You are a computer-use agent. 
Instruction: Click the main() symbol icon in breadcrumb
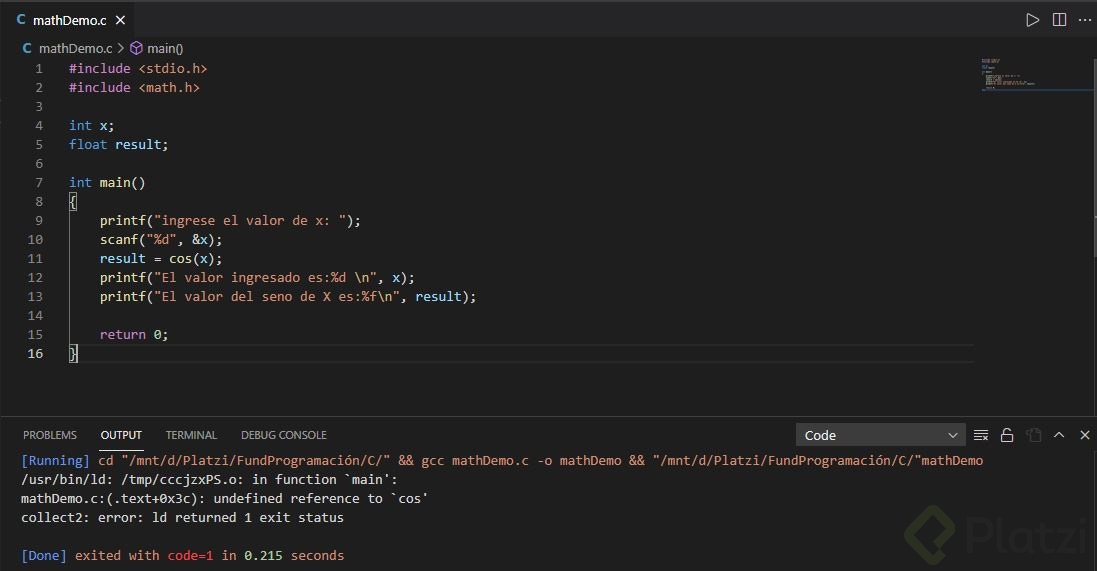(x=137, y=48)
